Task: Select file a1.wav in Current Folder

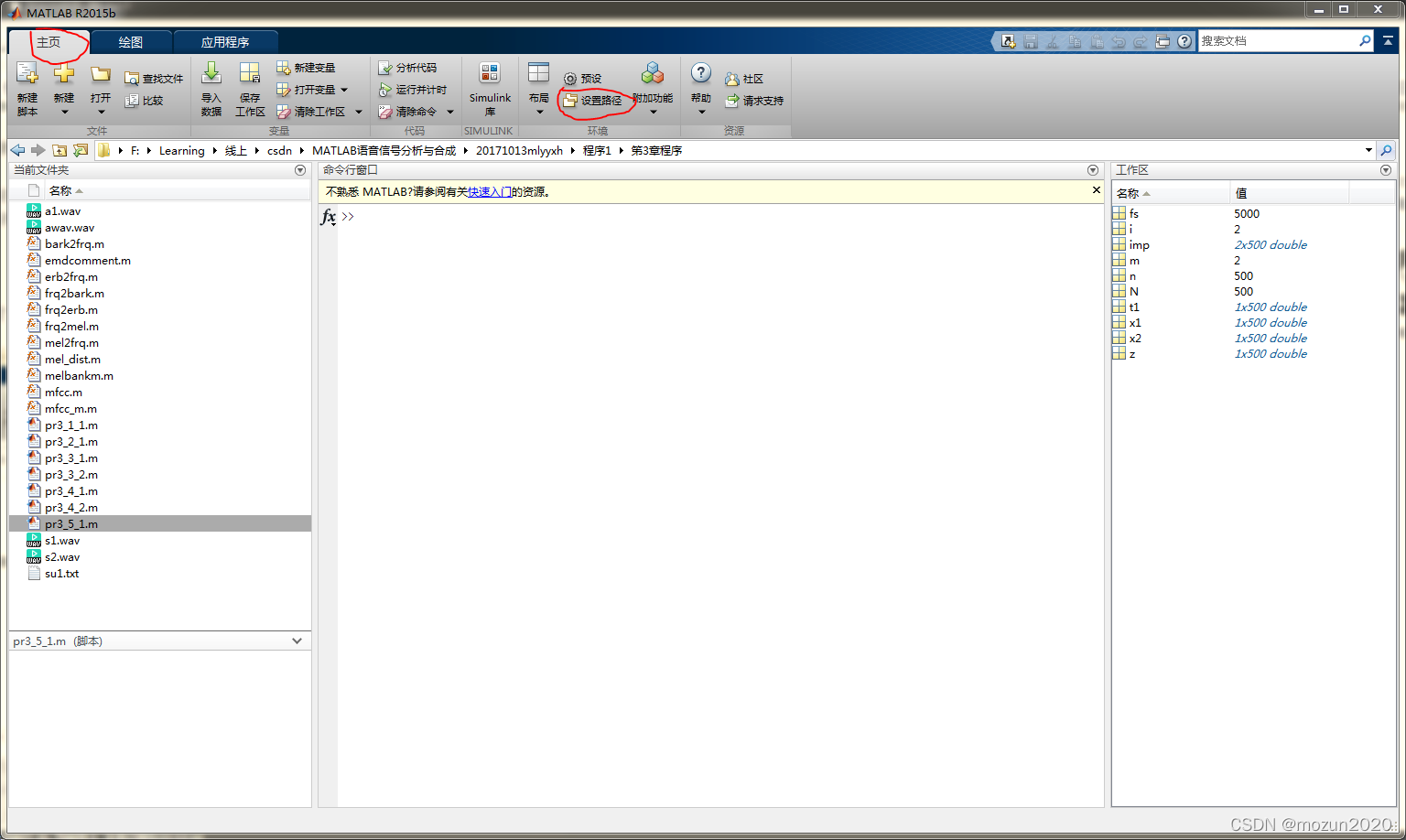Action: [62, 210]
